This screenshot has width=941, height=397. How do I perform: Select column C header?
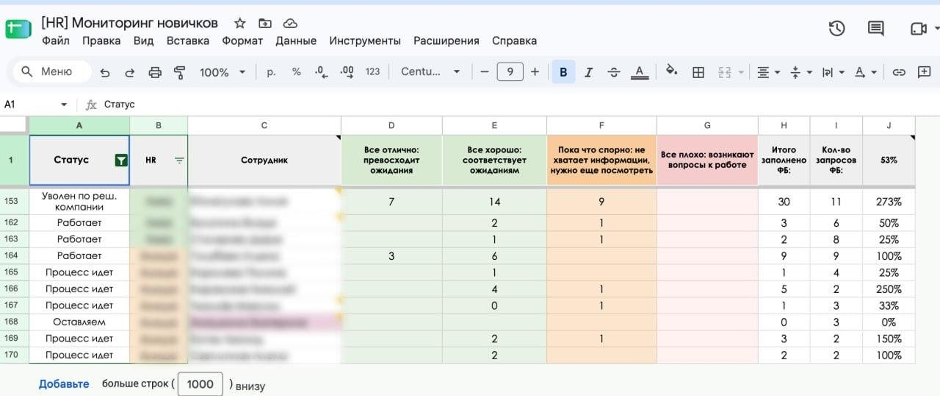264,125
